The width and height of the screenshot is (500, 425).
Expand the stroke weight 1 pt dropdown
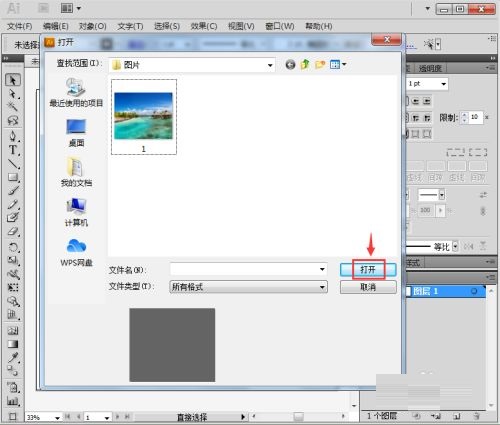pos(444,84)
